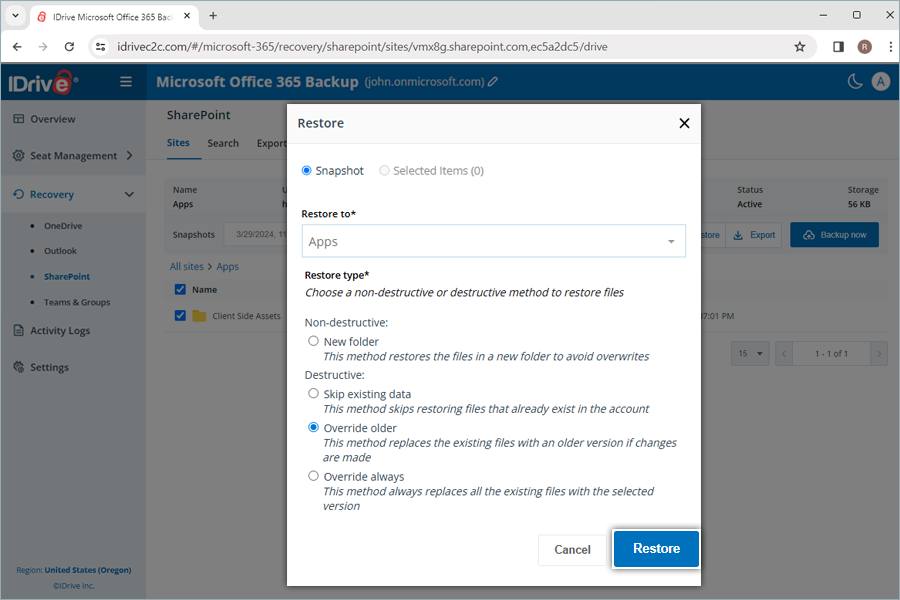Screen dimensions: 900x600
Task: Open the Restore to Apps dropdown
Action: pos(673,241)
